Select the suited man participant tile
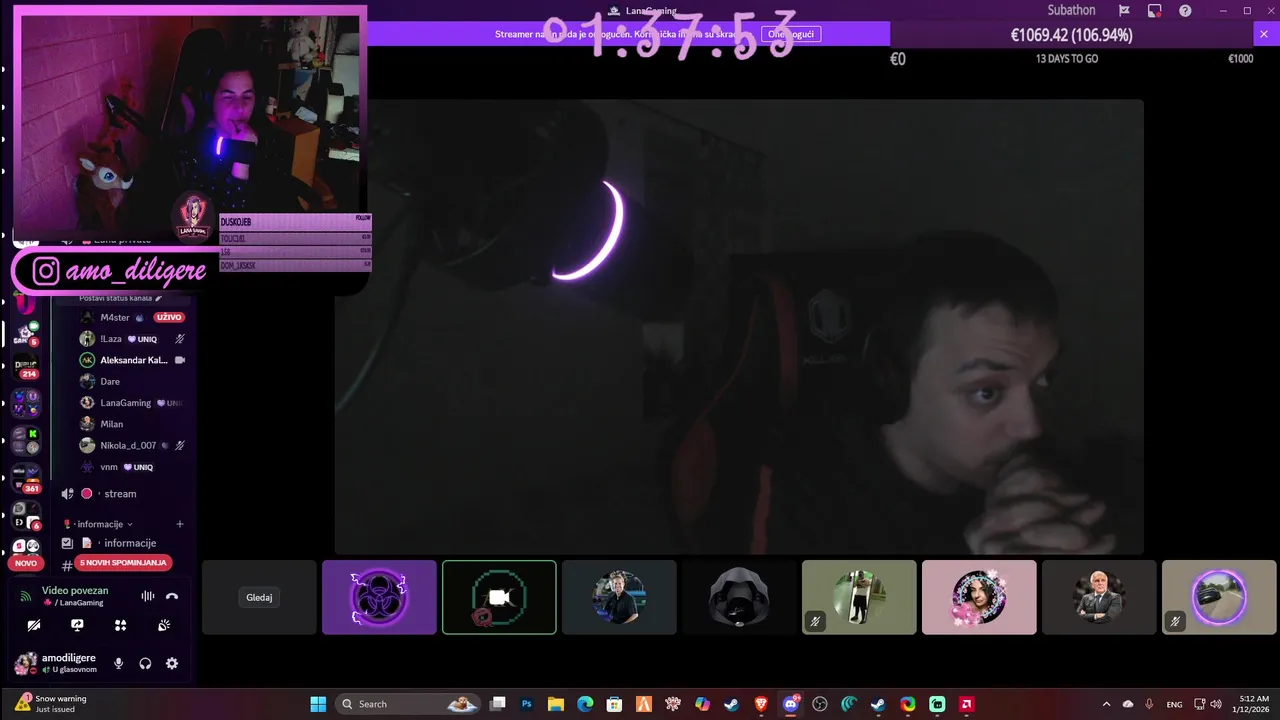Viewport: 1280px width, 720px height. 1099,597
